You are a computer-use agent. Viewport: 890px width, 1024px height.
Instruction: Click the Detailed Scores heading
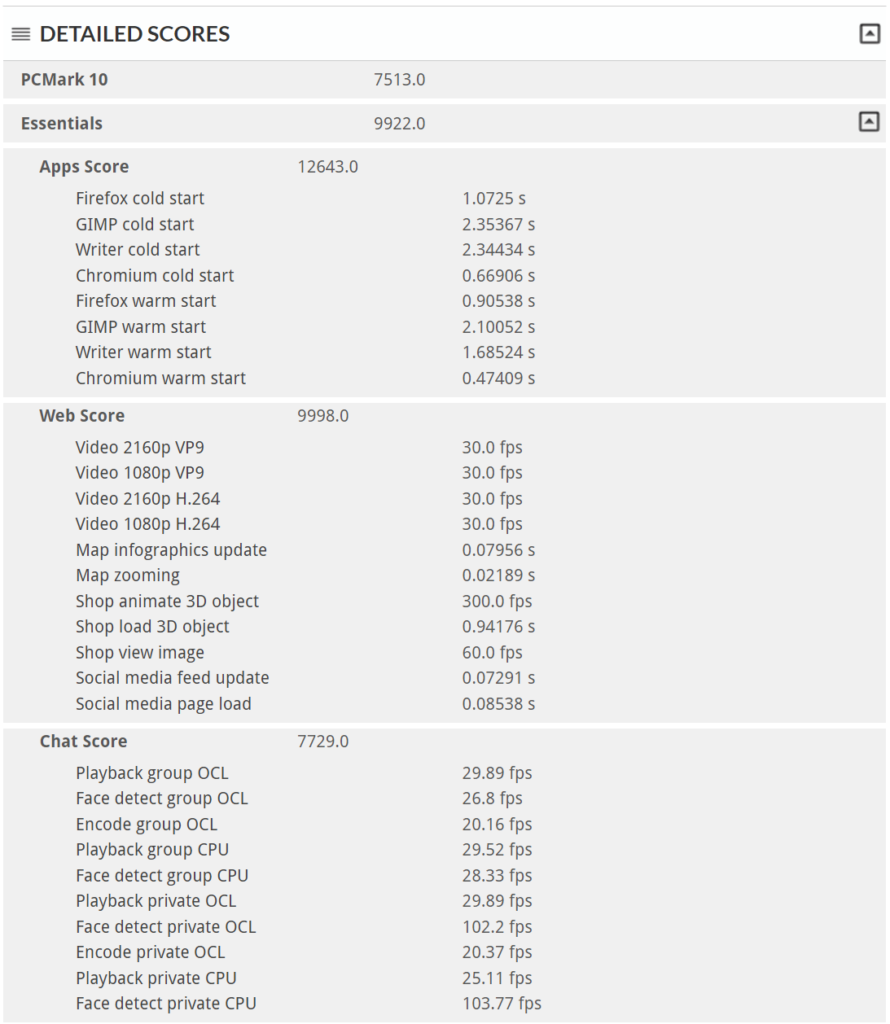tap(135, 34)
